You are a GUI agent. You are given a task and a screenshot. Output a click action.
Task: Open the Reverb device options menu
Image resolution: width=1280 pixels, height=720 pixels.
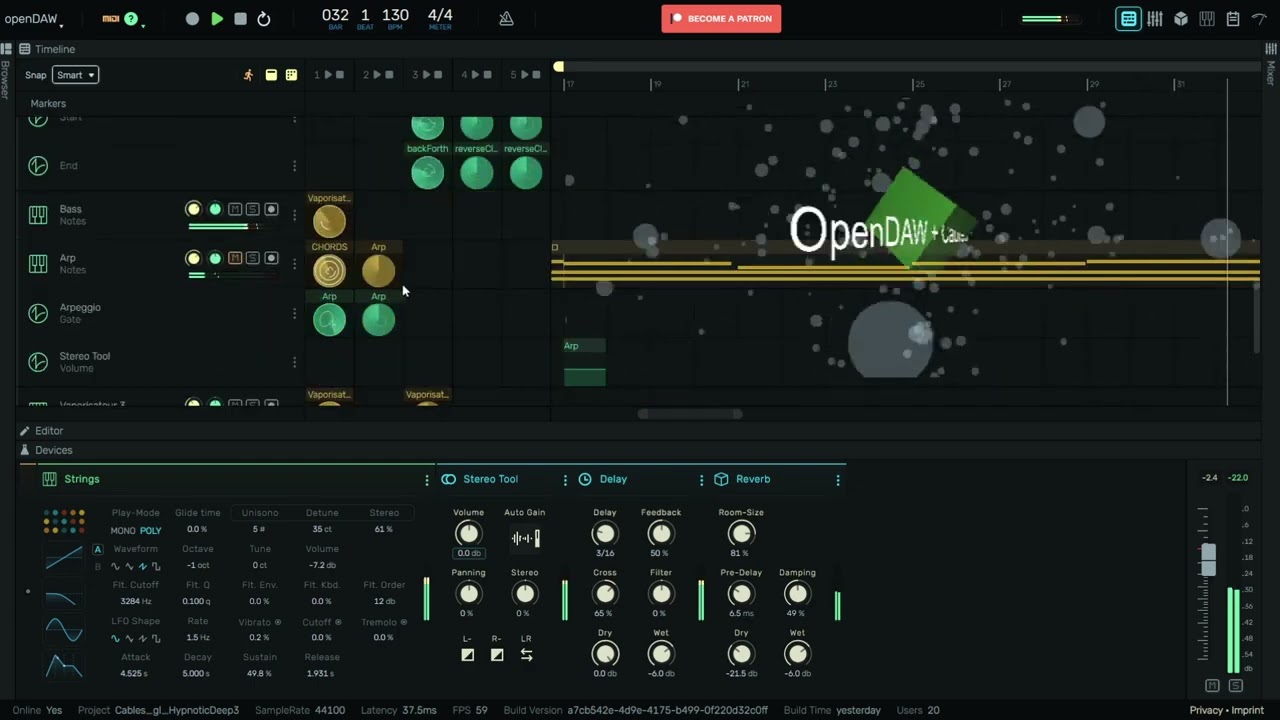(x=838, y=480)
